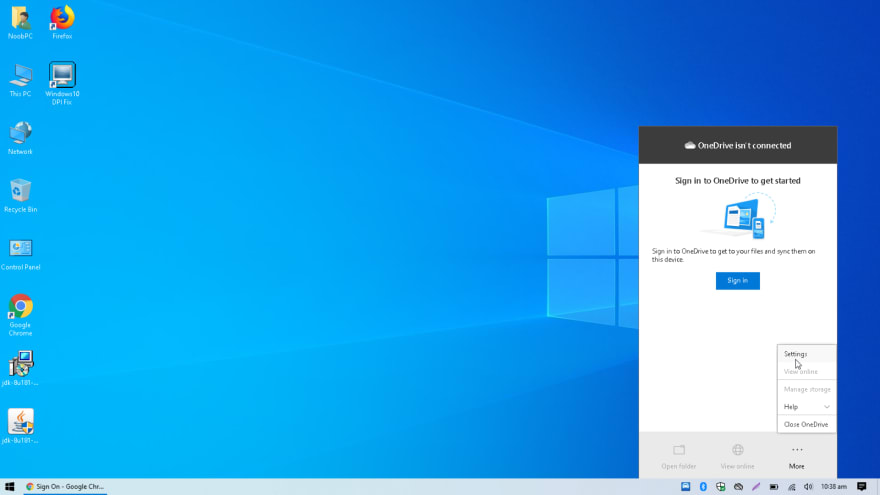Image resolution: width=880 pixels, height=495 pixels.
Task: Switch to Sign On - Google Chrome taskbar window
Action: tap(65, 487)
